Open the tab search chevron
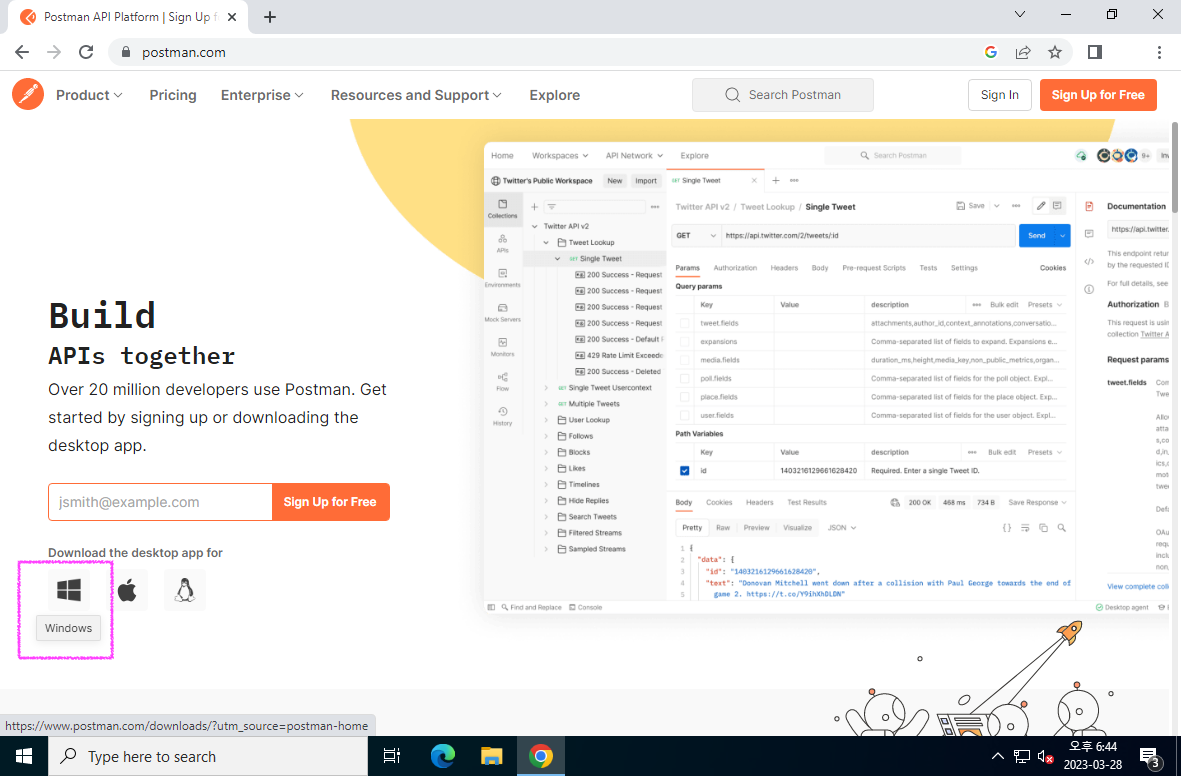This screenshot has height=776, width=1181. (x=1020, y=14)
